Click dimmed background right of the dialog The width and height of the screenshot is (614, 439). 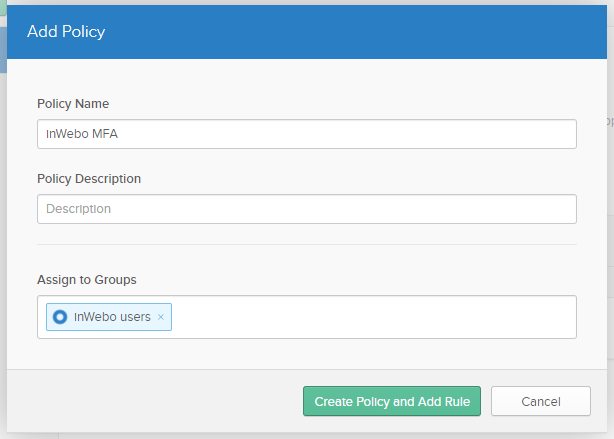coord(610,250)
